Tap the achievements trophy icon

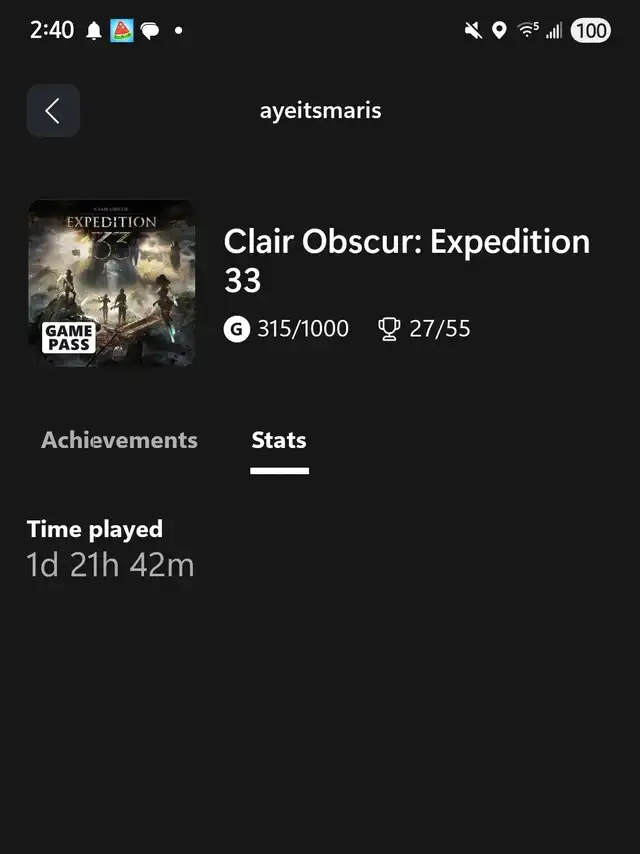pos(389,329)
